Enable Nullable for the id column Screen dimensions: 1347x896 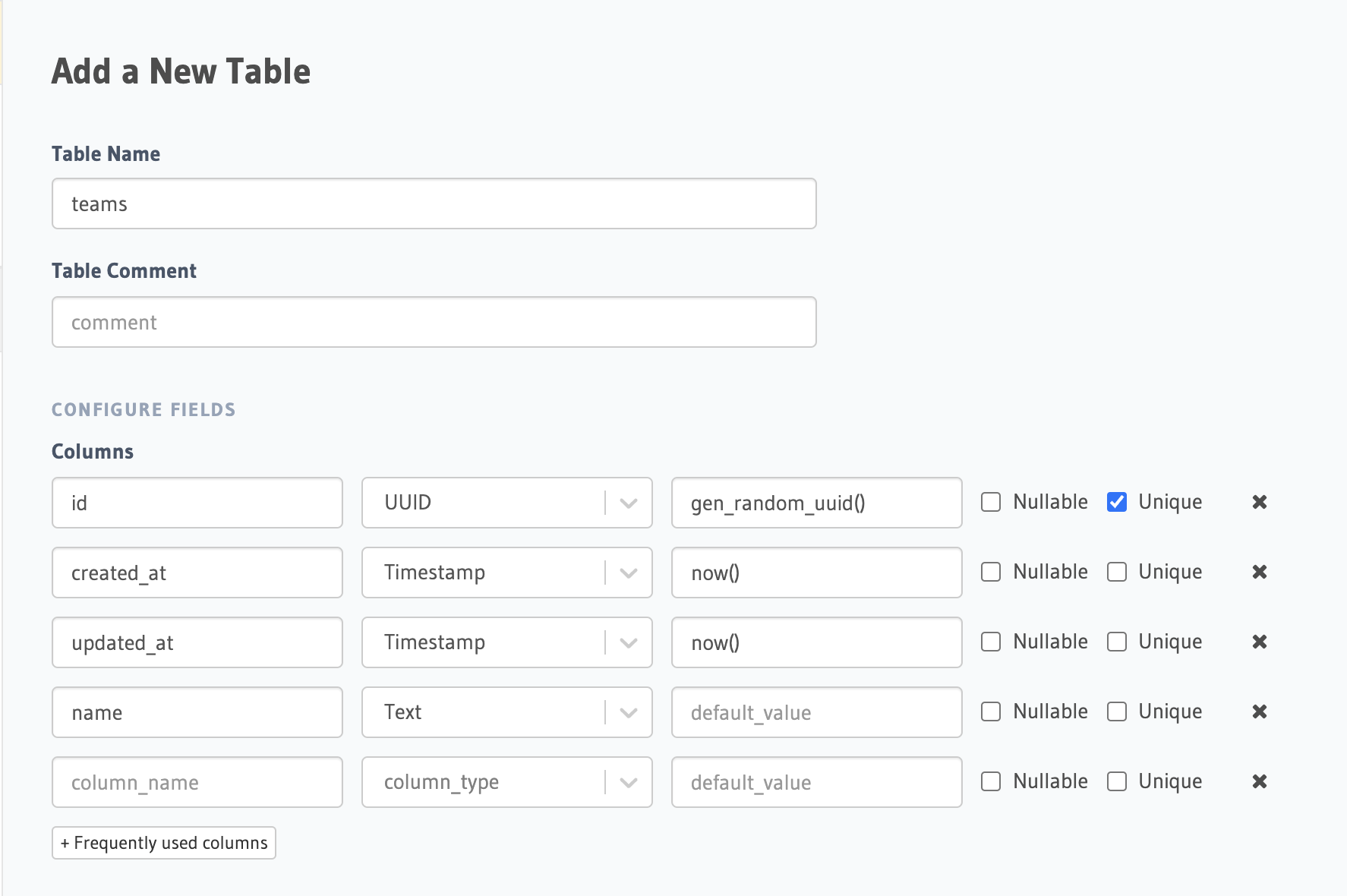coord(990,501)
